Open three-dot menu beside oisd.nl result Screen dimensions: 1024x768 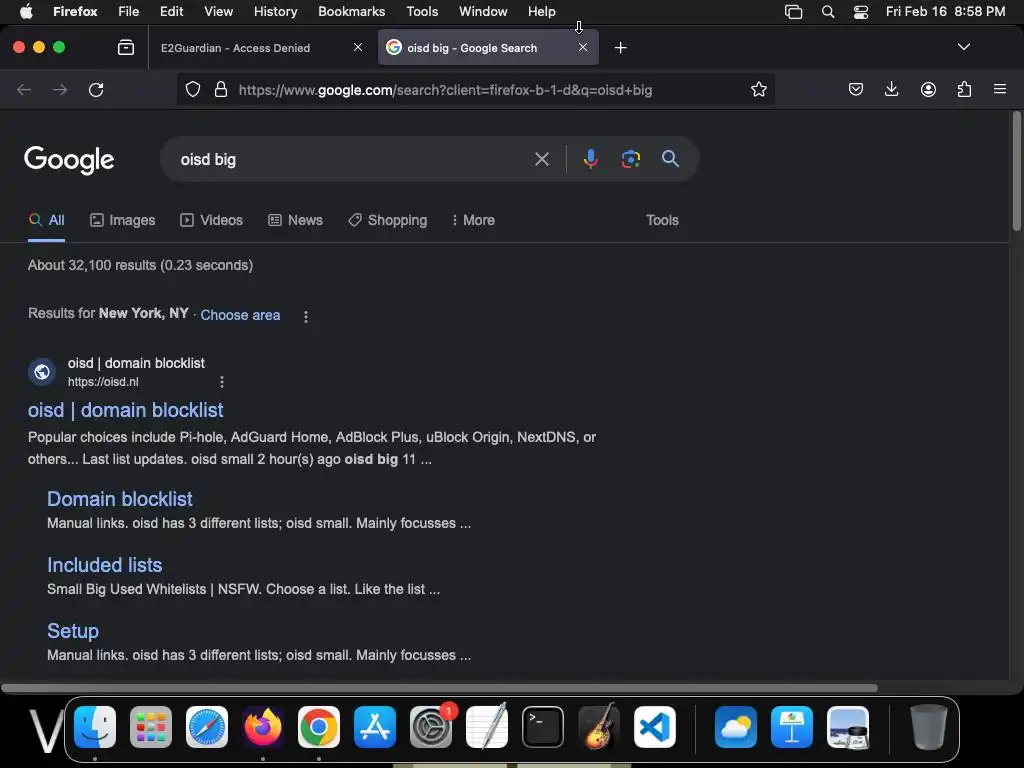(x=222, y=381)
